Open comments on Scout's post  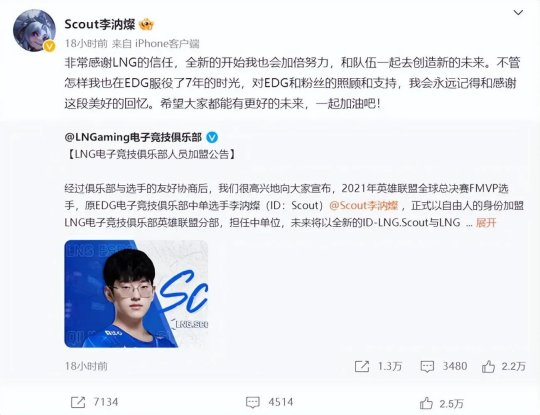coord(253,402)
